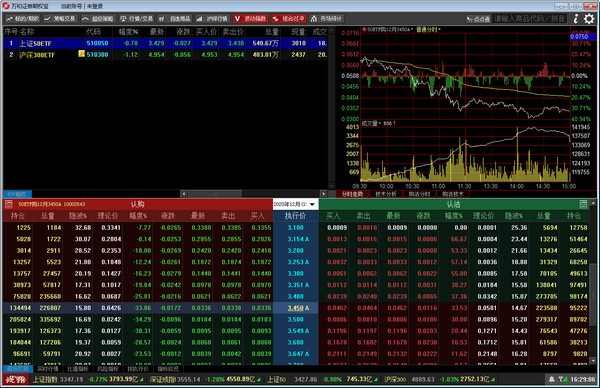Click the 点点通 pointer icon

pyautogui.click(x=478, y=18)
